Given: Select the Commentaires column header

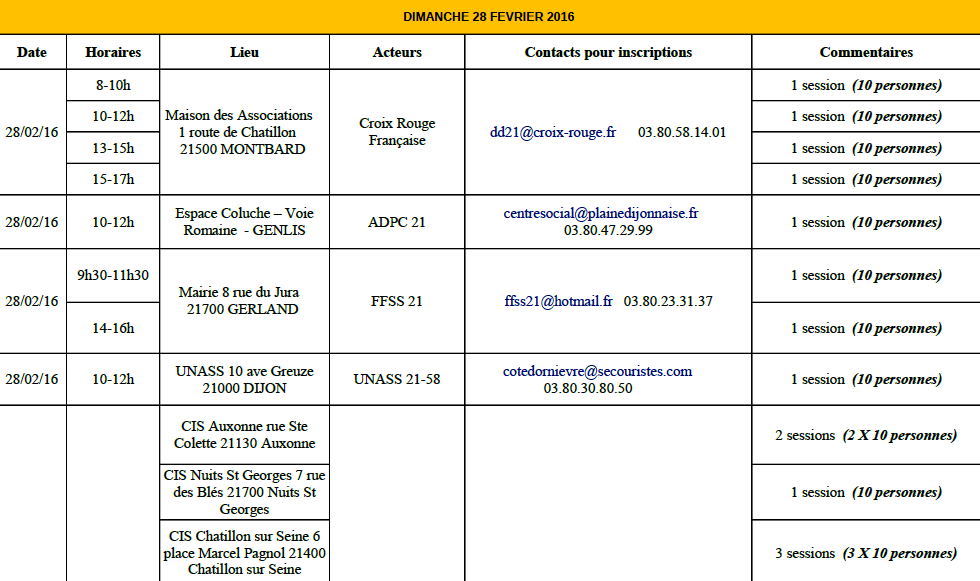Looking at the screenshot, I should [x=866, y=52].
